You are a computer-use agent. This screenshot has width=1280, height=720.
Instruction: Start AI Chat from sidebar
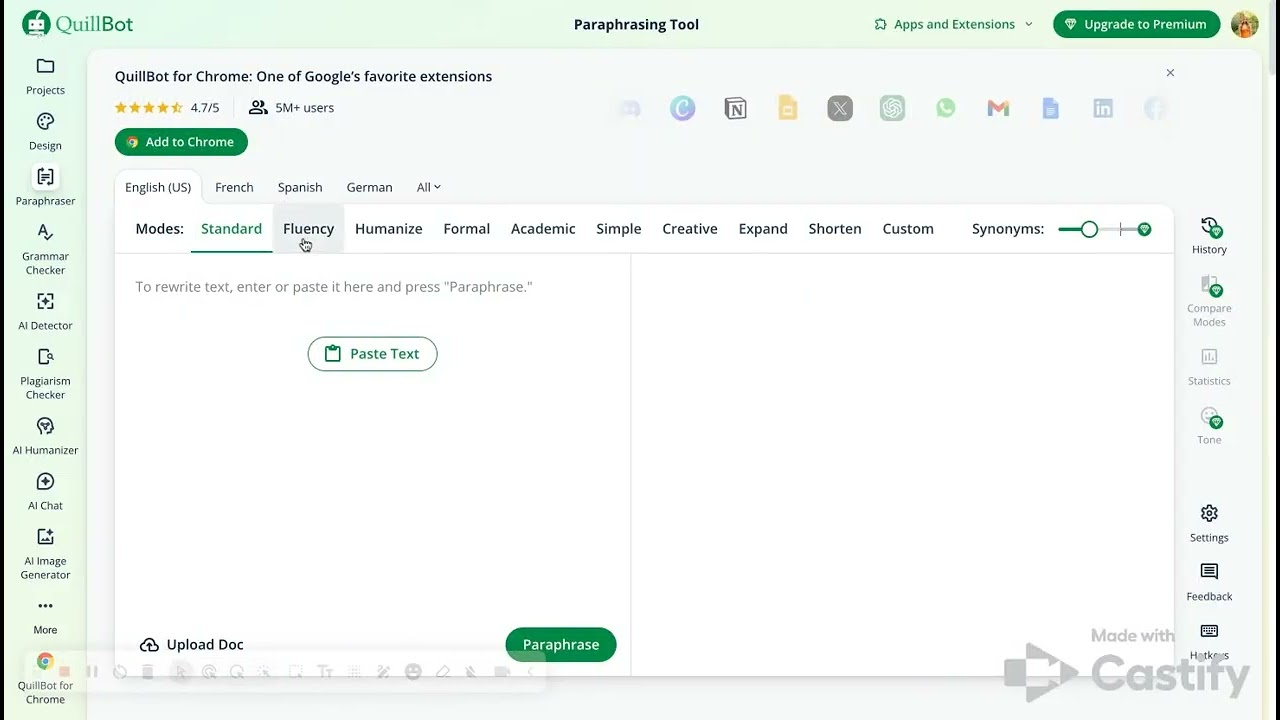(x=45, y=492)
